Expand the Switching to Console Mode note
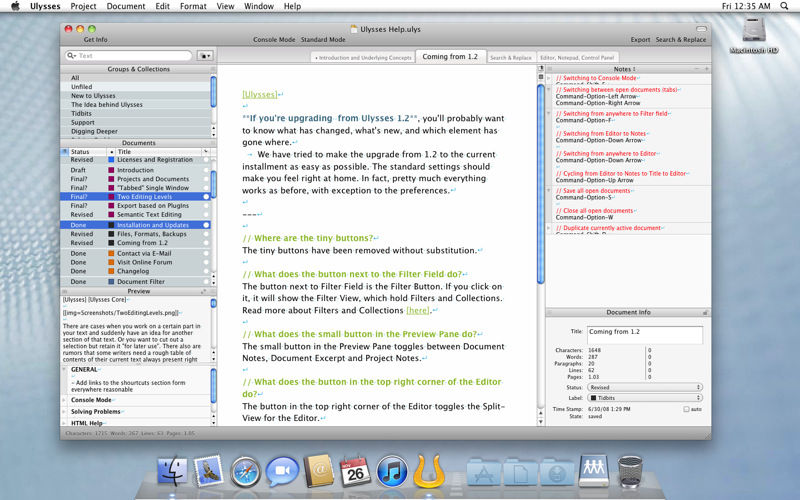Image resolution: width=800 pixels, height=500 pixels. [549, 79]
